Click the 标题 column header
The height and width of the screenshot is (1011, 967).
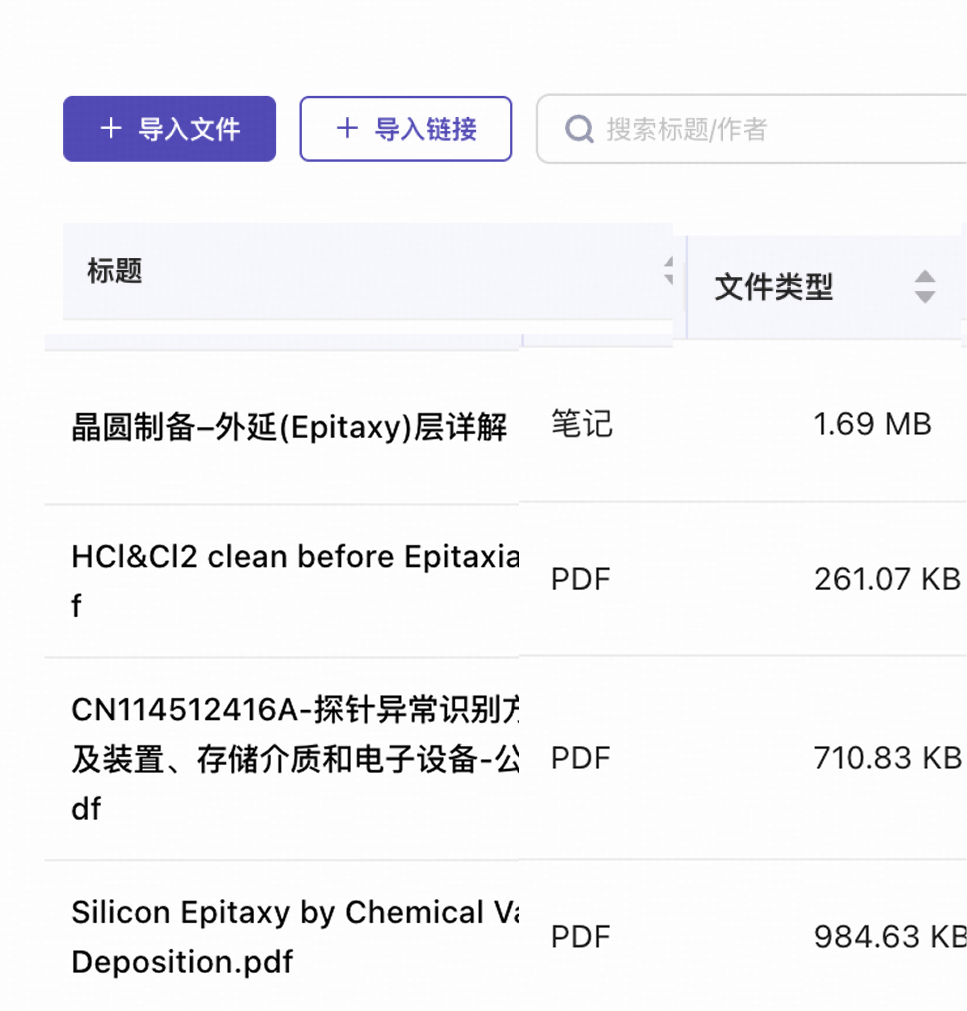point(367,271)
